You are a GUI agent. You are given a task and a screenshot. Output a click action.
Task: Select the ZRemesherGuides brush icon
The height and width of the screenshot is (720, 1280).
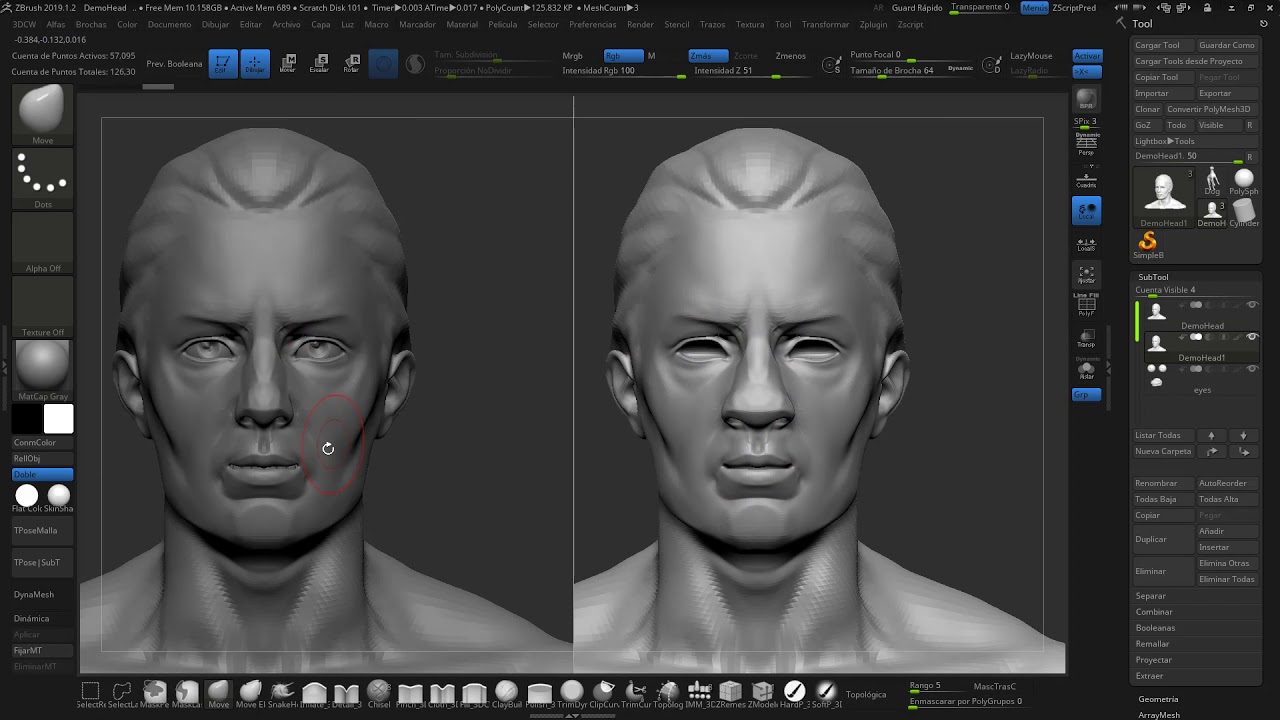[x=731, y=693]
